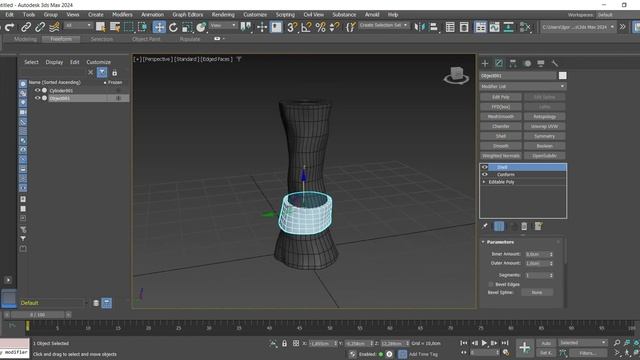Toggle Show End Result in the modifier stack
This screenshot has height=360, width=640.
499,226
